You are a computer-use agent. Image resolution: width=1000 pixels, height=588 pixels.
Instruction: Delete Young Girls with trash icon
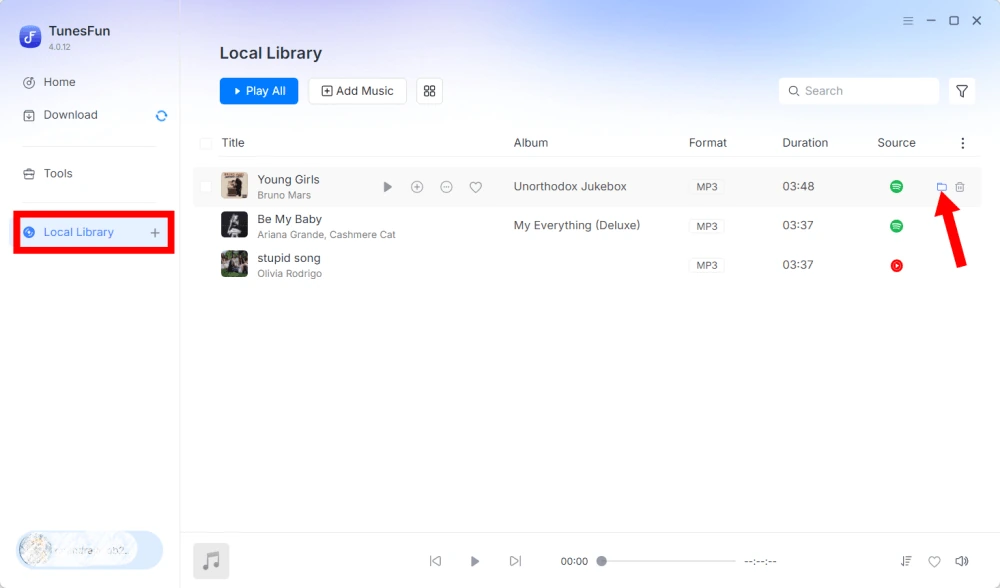click(x=960, y=187)
